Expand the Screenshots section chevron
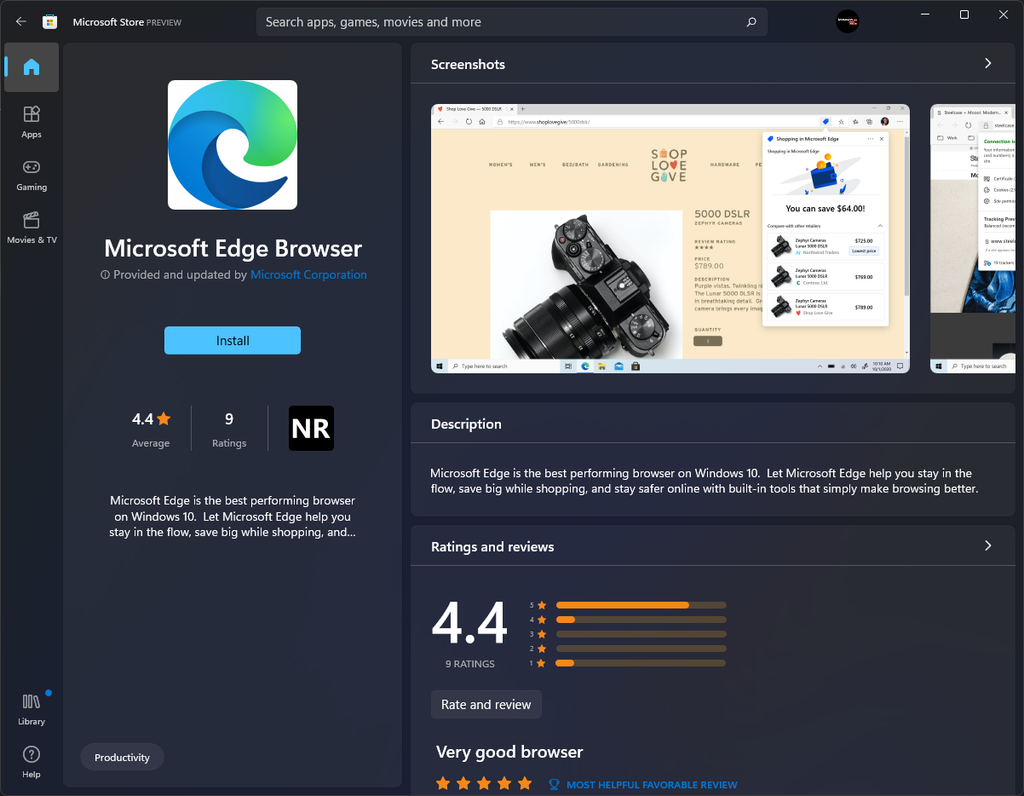 (x=987, y=63)
